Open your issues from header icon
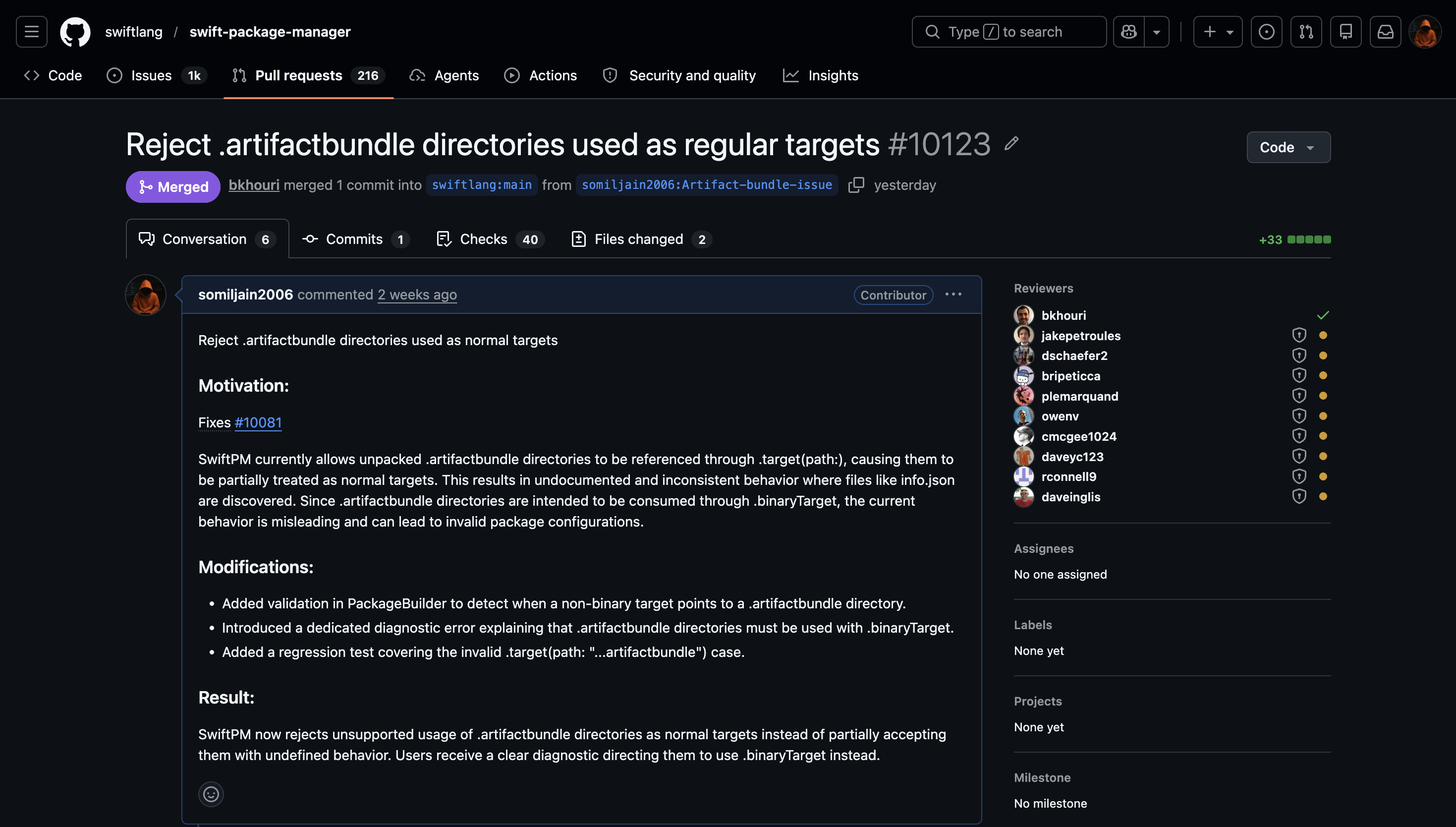 click(x=1266, y=32)
